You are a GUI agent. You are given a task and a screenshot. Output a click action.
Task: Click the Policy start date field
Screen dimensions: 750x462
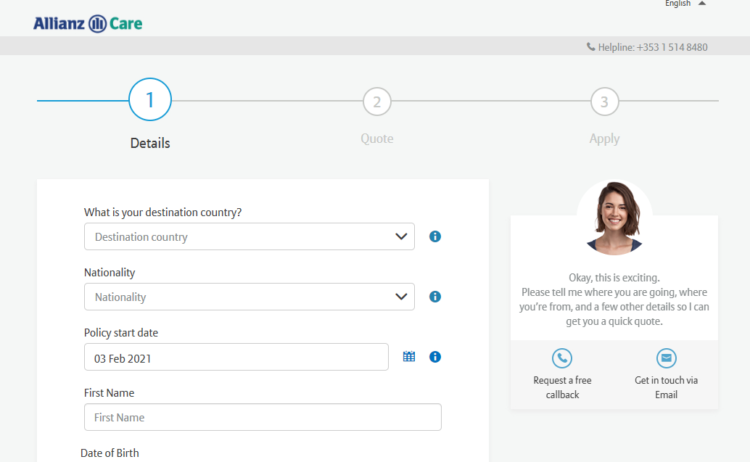coord(236,357)
